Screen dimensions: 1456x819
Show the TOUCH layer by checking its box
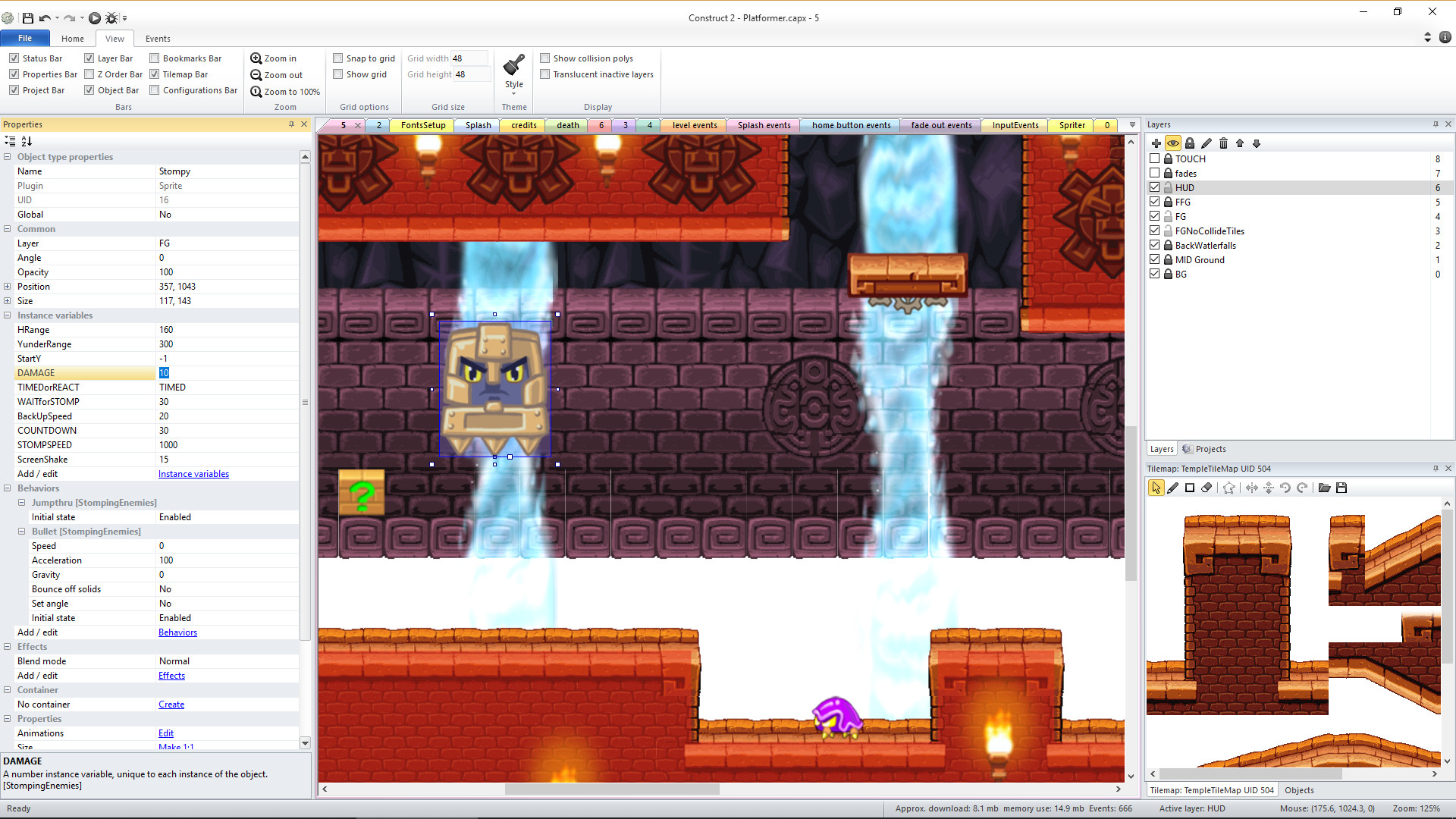click(x=1155, y=158)
